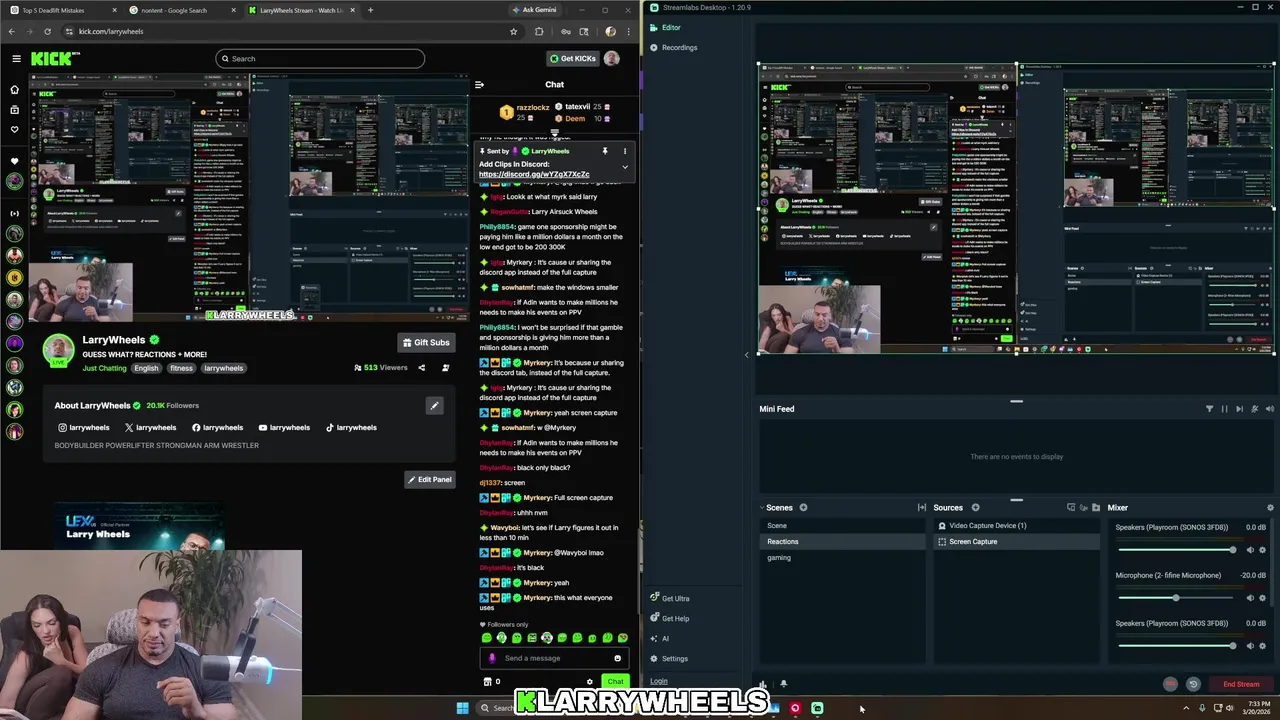Open Chrome profile avatar menu

[610, 32]
